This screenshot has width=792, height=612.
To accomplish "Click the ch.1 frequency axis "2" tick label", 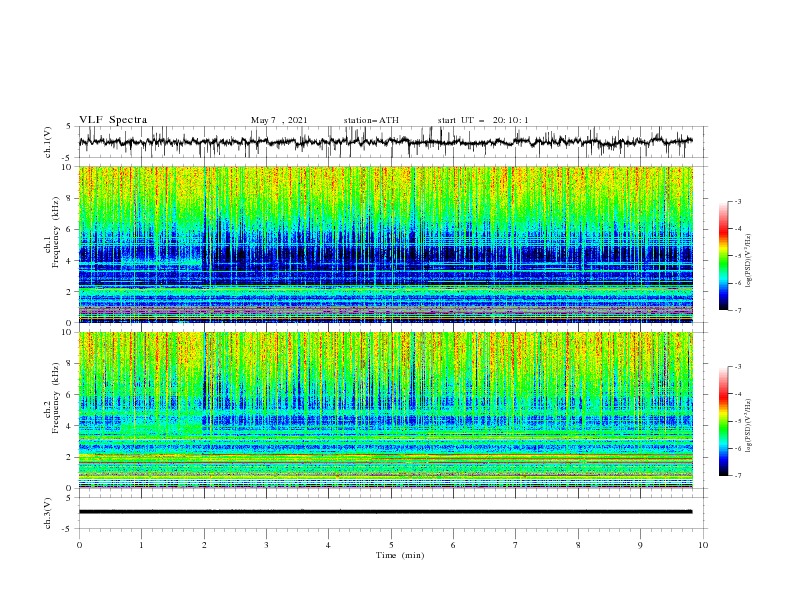I will (71, 292).
